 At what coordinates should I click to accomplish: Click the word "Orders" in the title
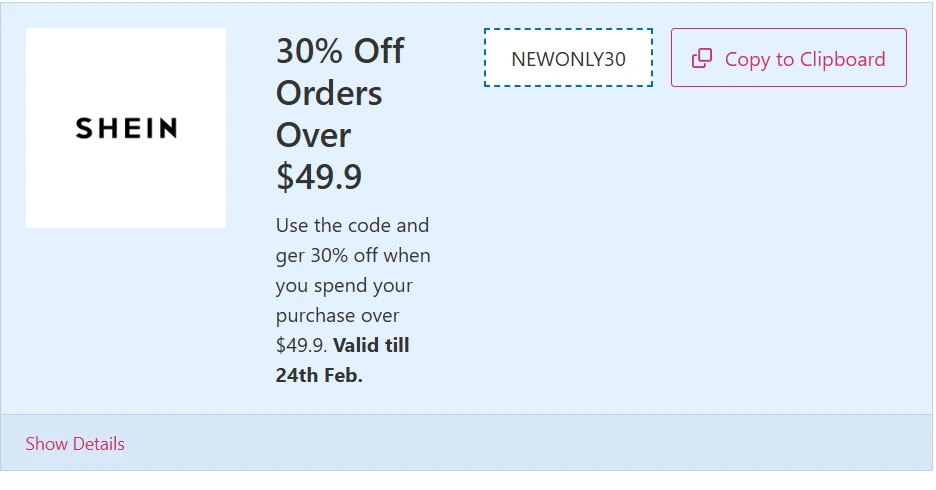click(329, 93)
